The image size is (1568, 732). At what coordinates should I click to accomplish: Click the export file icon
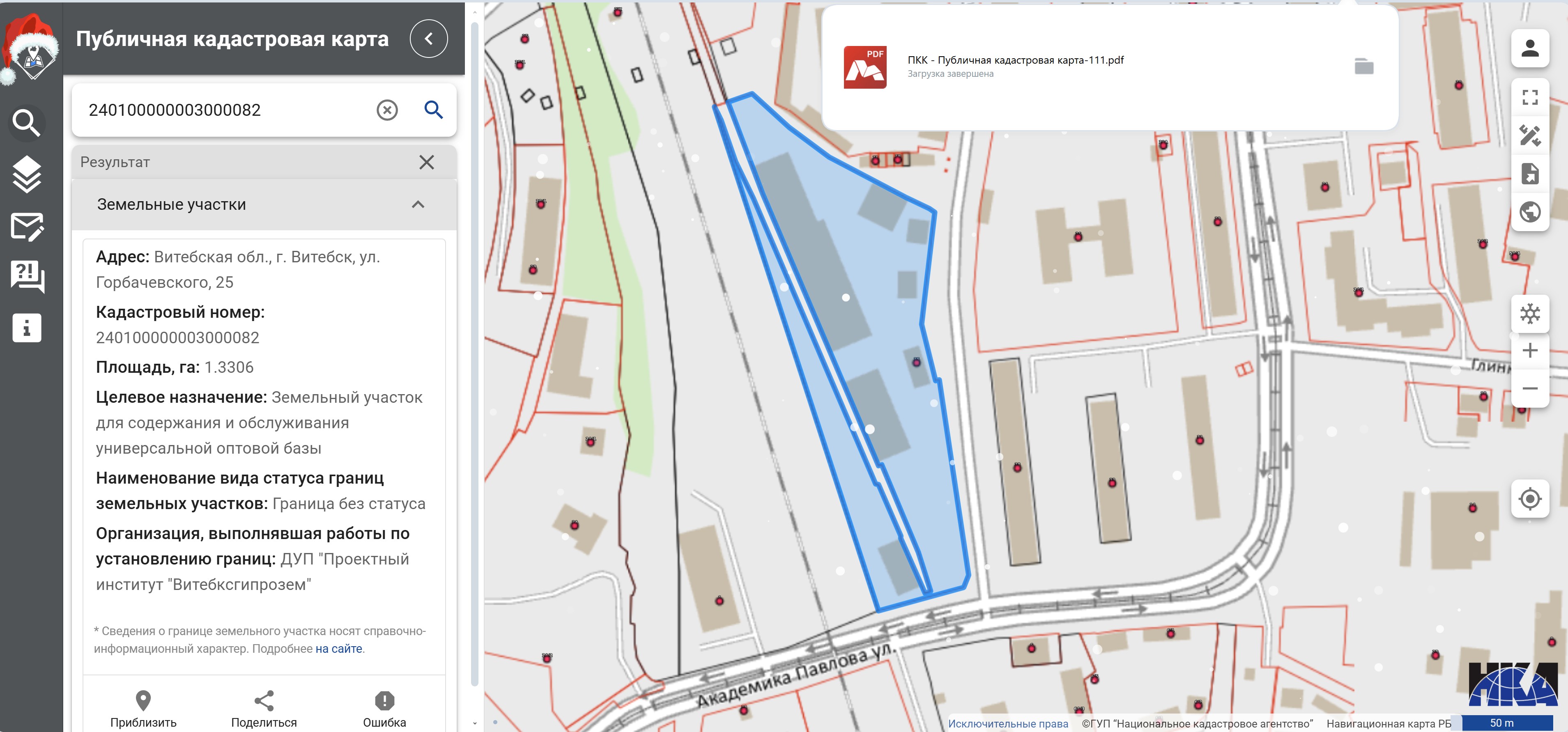pyautogui.click(x=1530, y=173)
